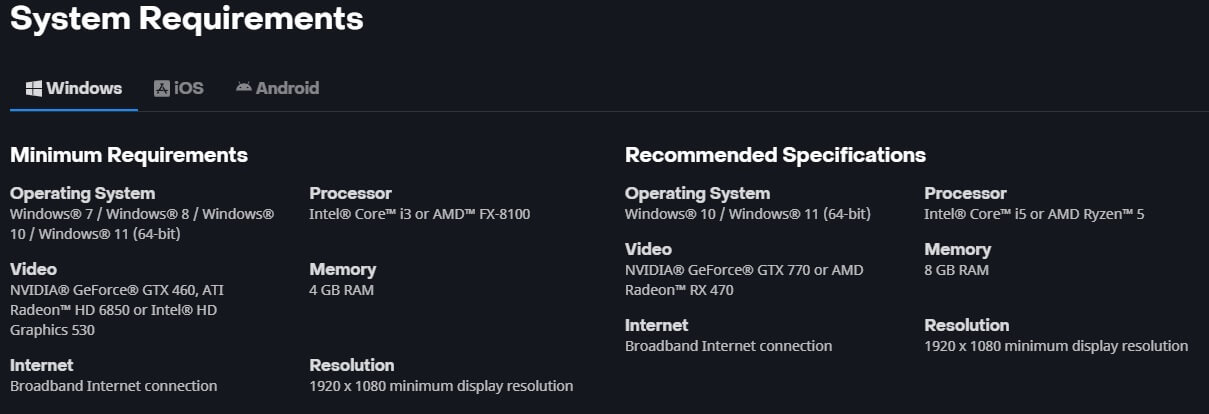Click the recommended Broadband Internet connection text
The height and width of the screenshot is (414, 1209).
(728, 346)
